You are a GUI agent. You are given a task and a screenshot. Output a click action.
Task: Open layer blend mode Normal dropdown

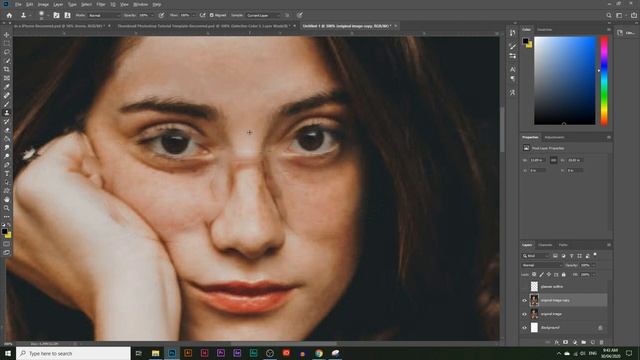pos(542,265)
